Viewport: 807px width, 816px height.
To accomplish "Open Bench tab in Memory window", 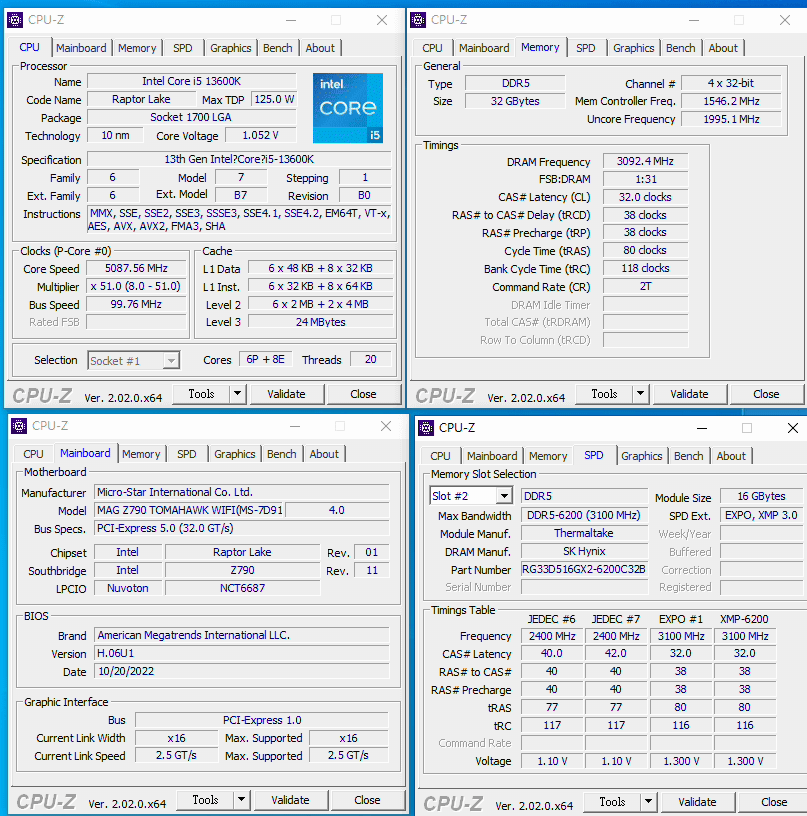I will pos(681,48).
